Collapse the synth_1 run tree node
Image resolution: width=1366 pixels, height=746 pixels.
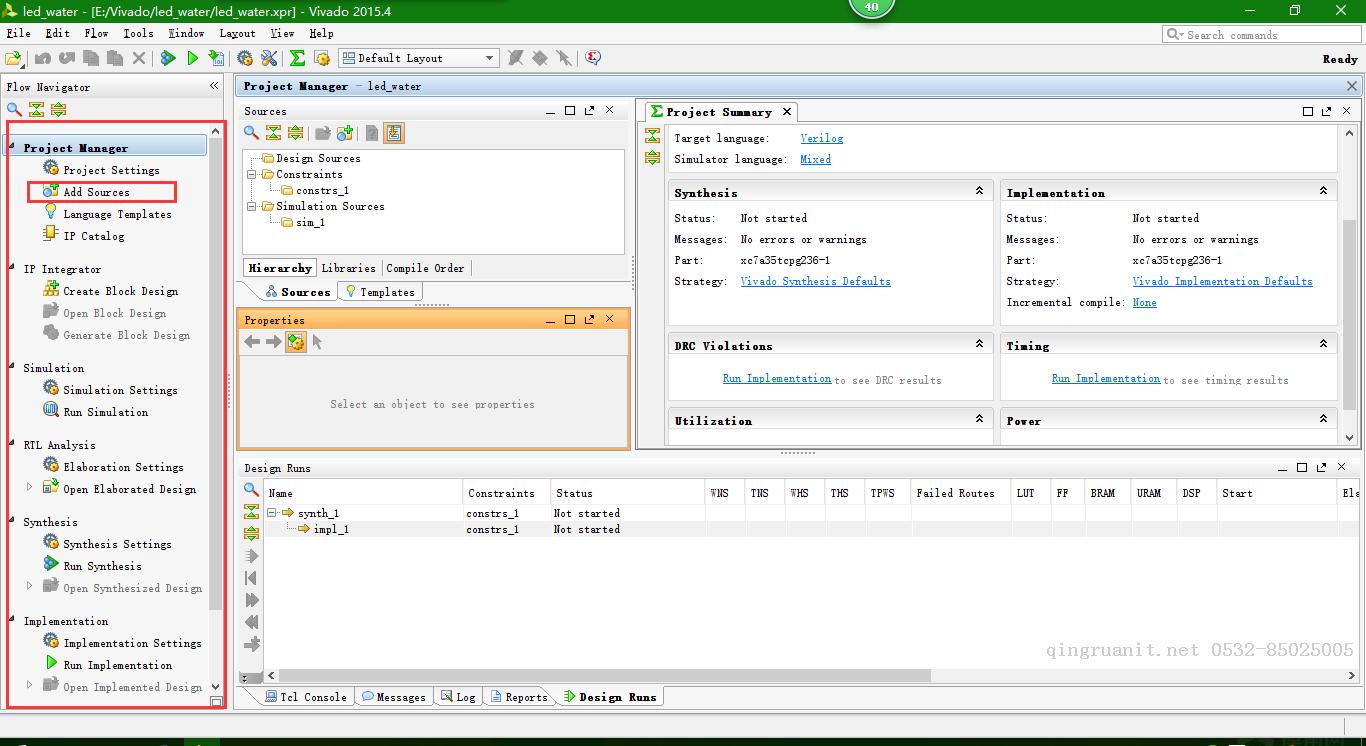pos(271,513)
